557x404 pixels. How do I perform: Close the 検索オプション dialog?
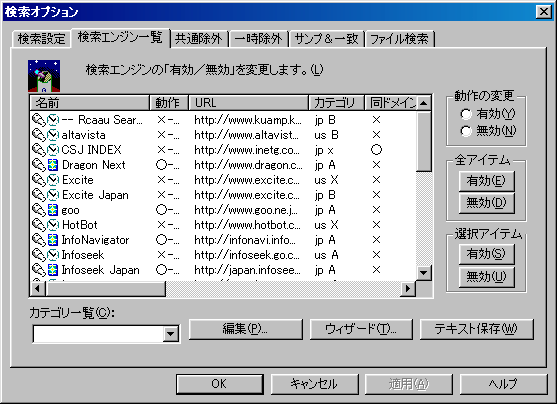pos(544,12)
